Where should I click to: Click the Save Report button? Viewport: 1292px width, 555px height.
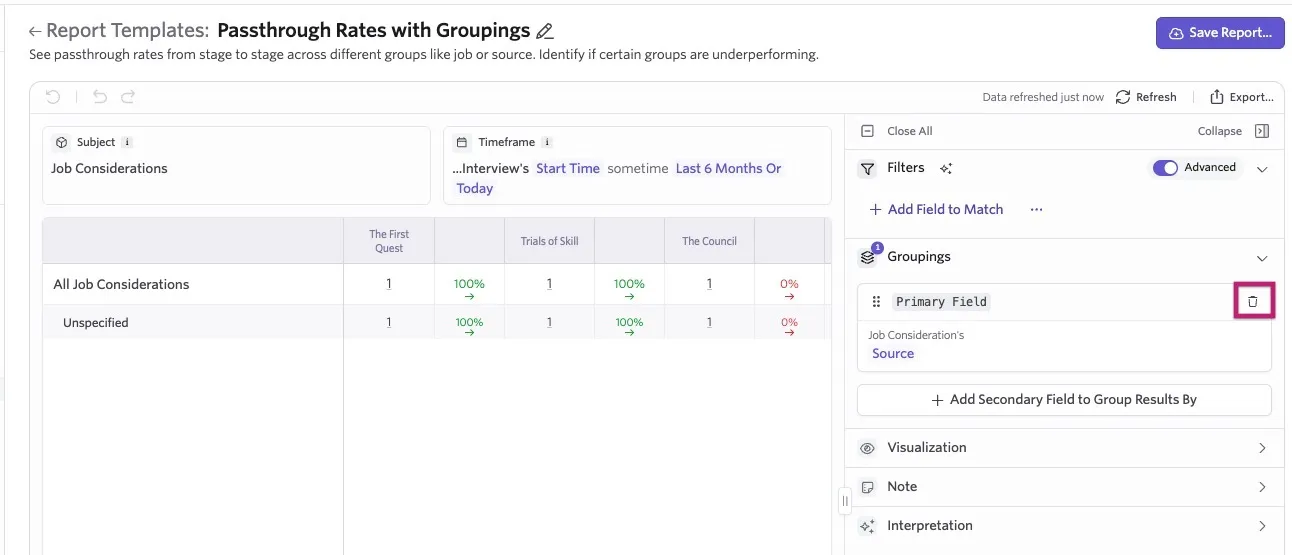(1220, 33)
